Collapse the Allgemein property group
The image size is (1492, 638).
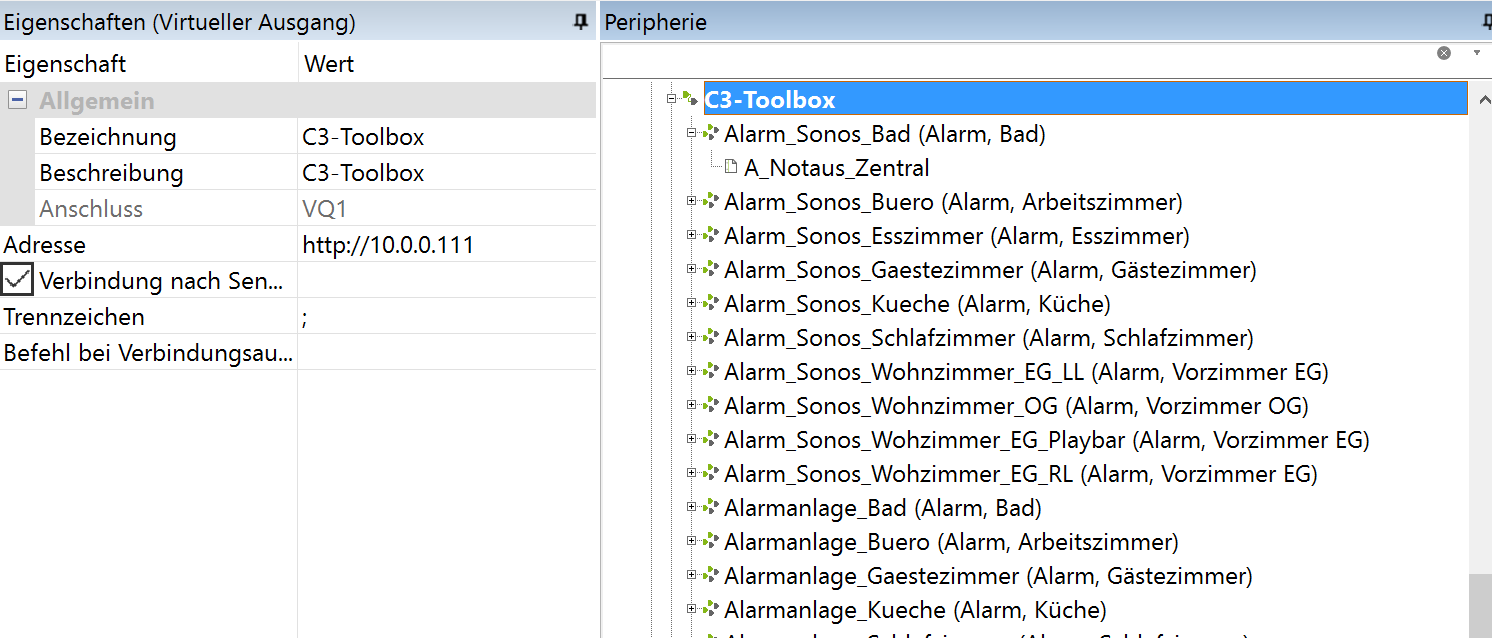pos(17,100)
